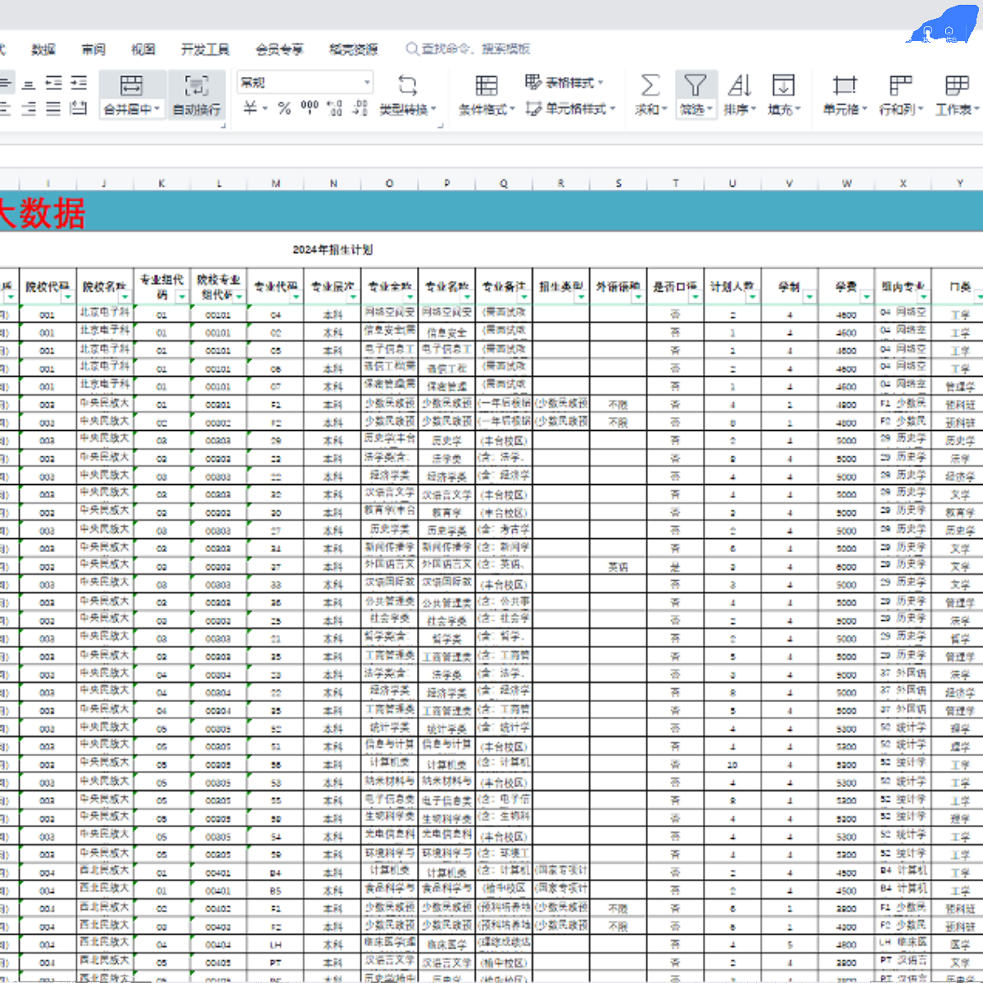Click the 填充 fill icon
The image size is (983, 983).
tap(784, 85)
